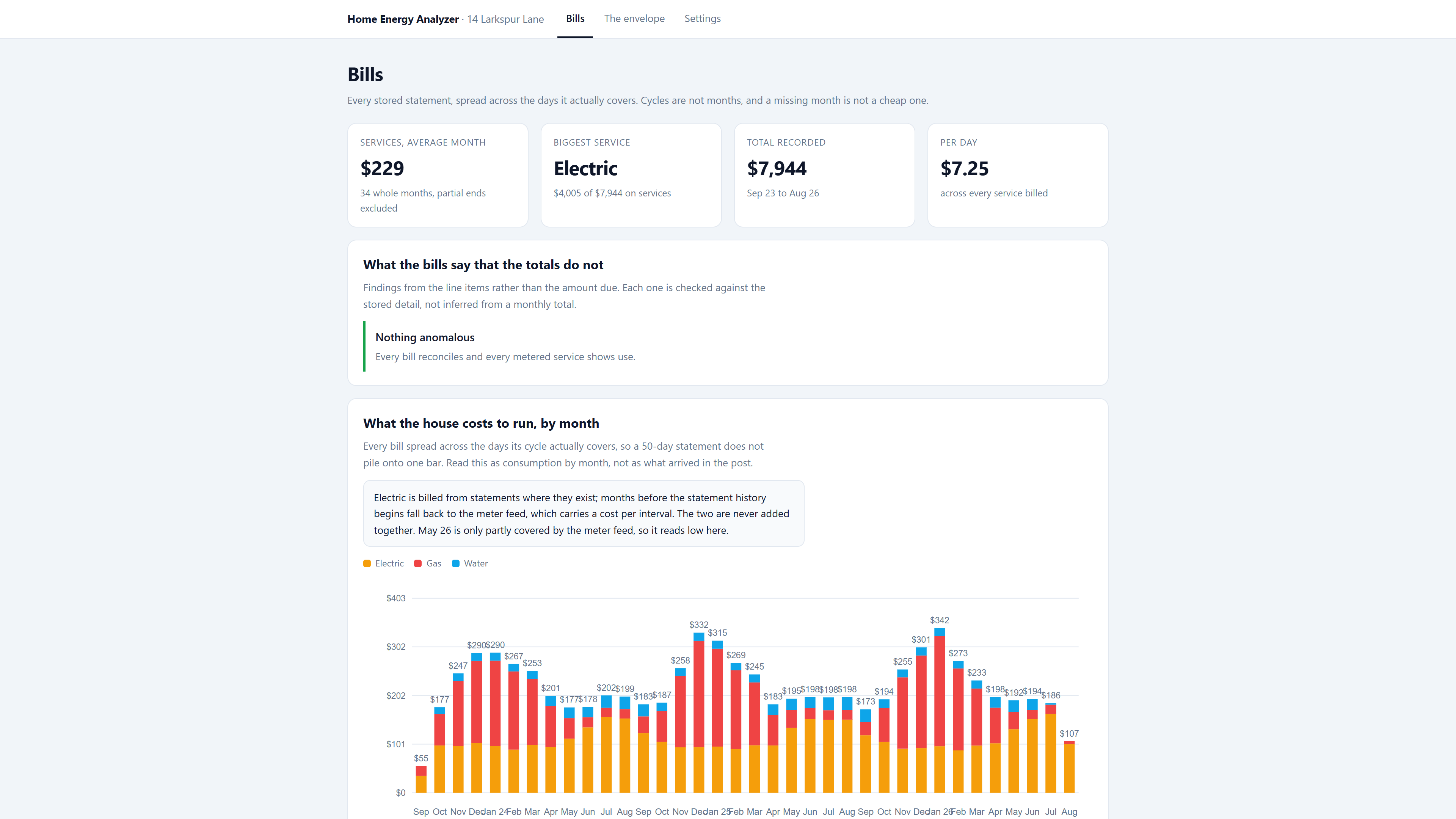This screenshot has width=1456, height=819.
Task: Click the Gas legend red swatch
Action: click(x=418, y=563)
